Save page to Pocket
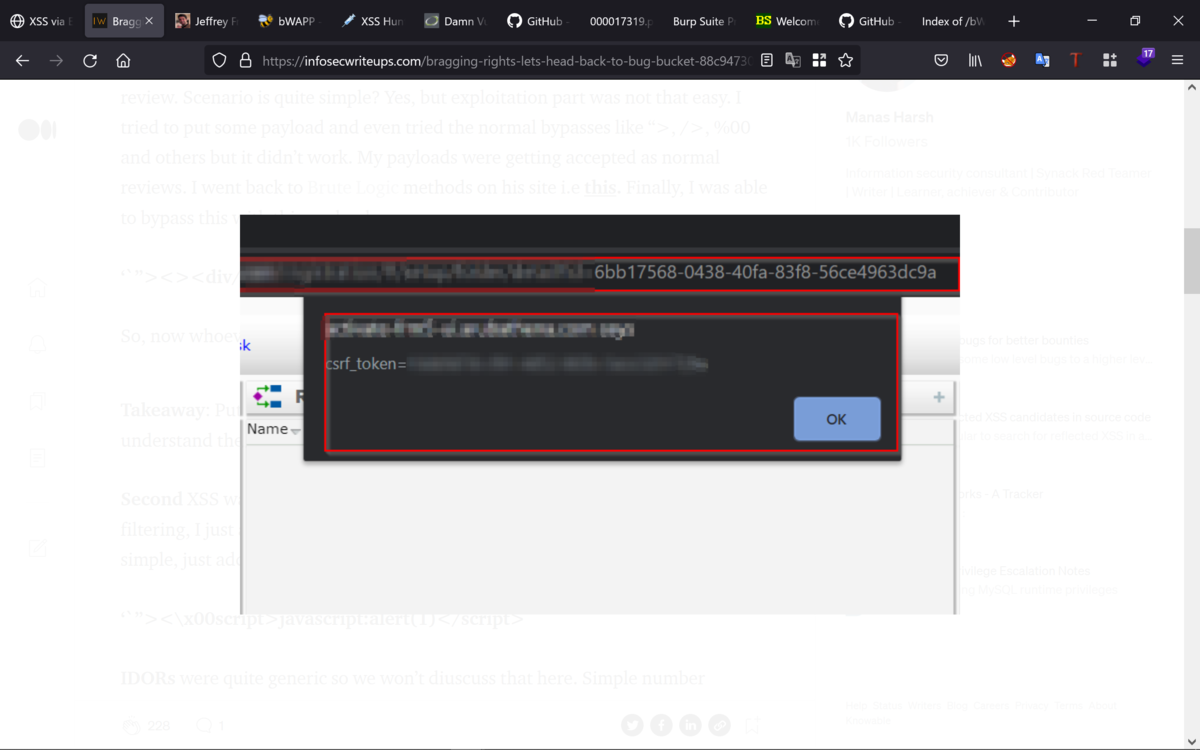1200x750 pixels. [941, 60]
